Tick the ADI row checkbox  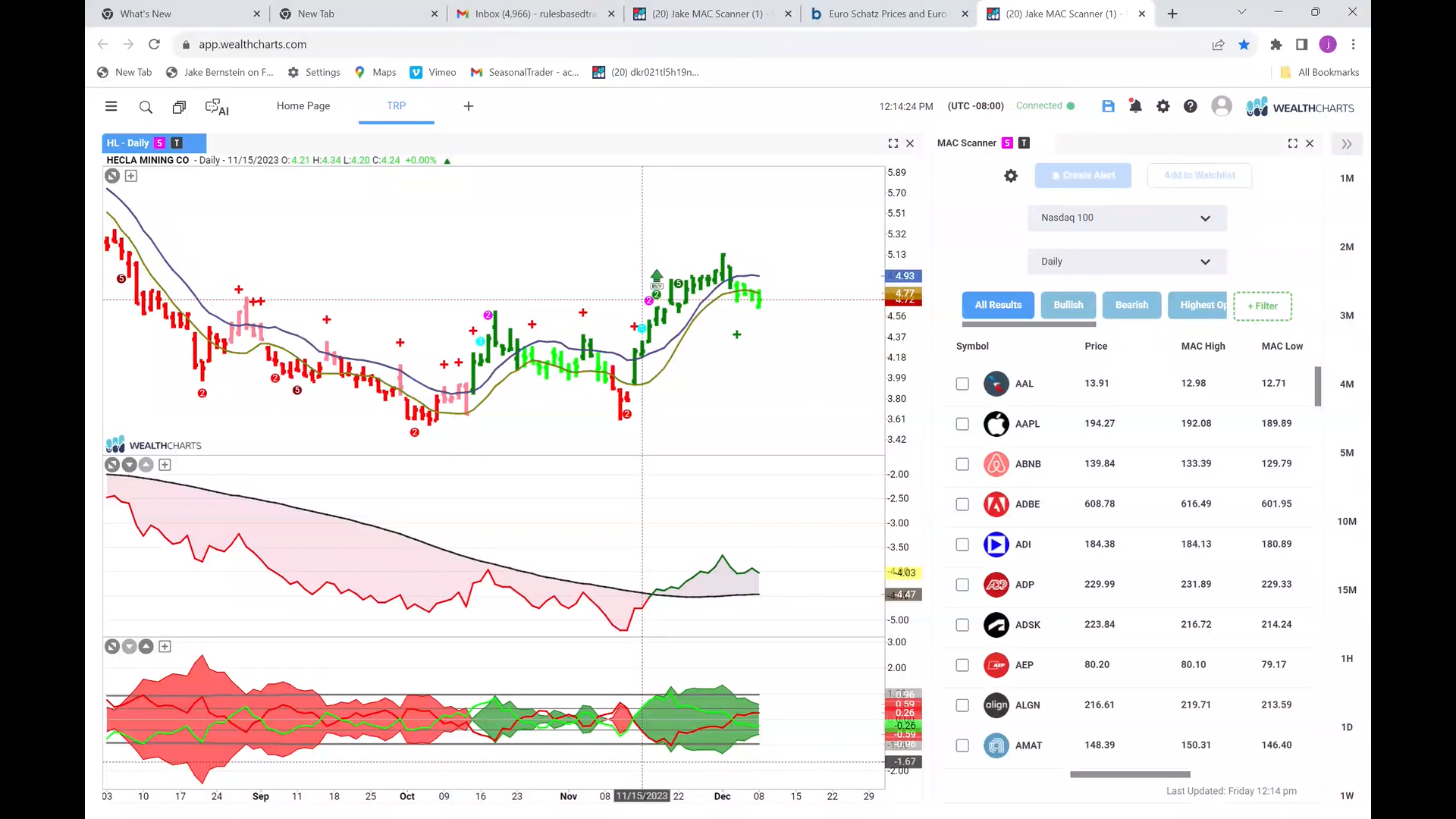tap(962, 544)
